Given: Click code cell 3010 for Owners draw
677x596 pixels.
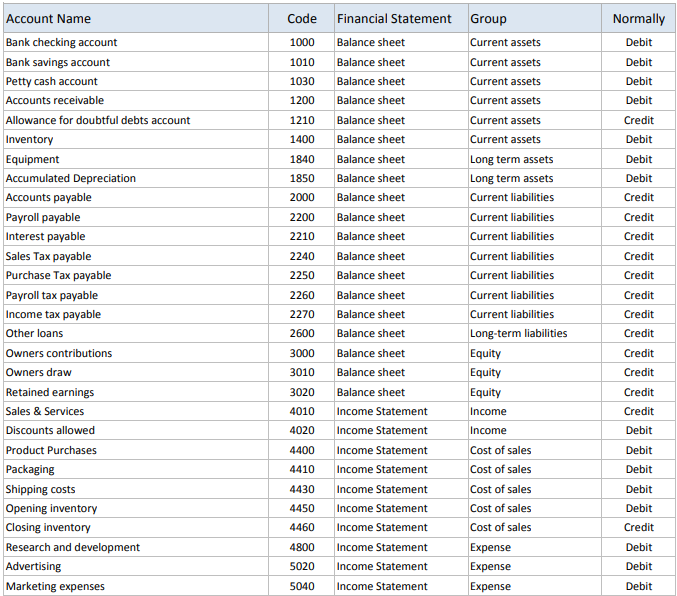Looking at the screenshot, I should [301, 372].
